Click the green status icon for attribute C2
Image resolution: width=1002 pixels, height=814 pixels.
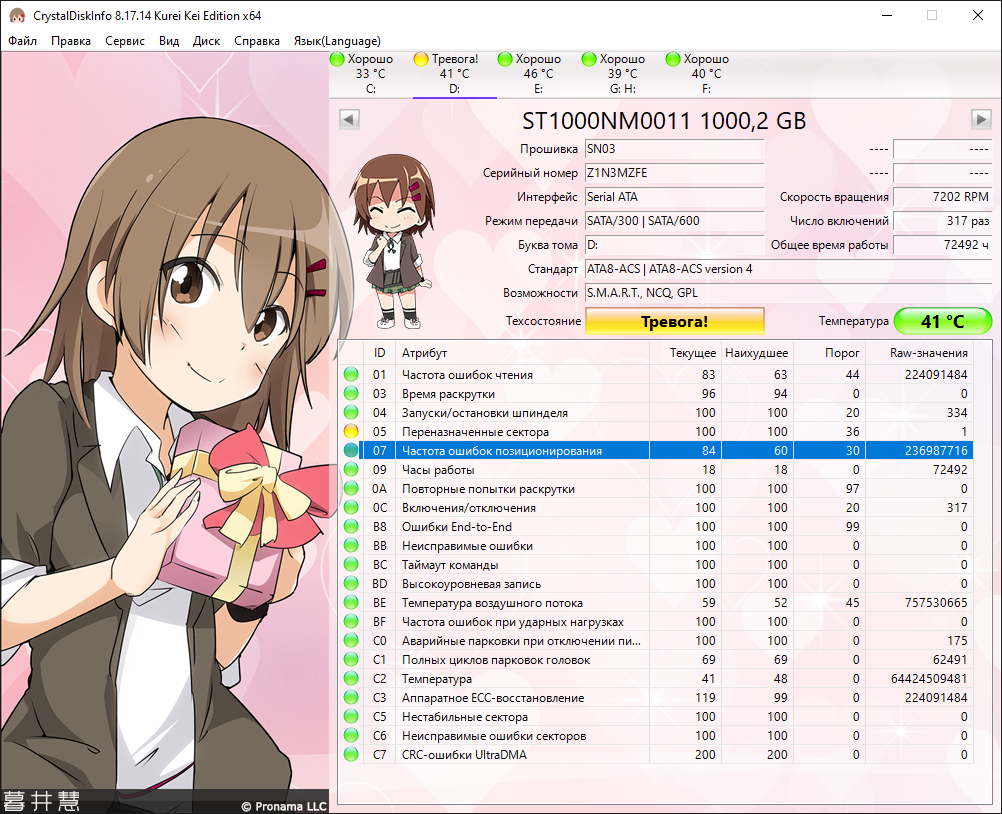point(351,679)
